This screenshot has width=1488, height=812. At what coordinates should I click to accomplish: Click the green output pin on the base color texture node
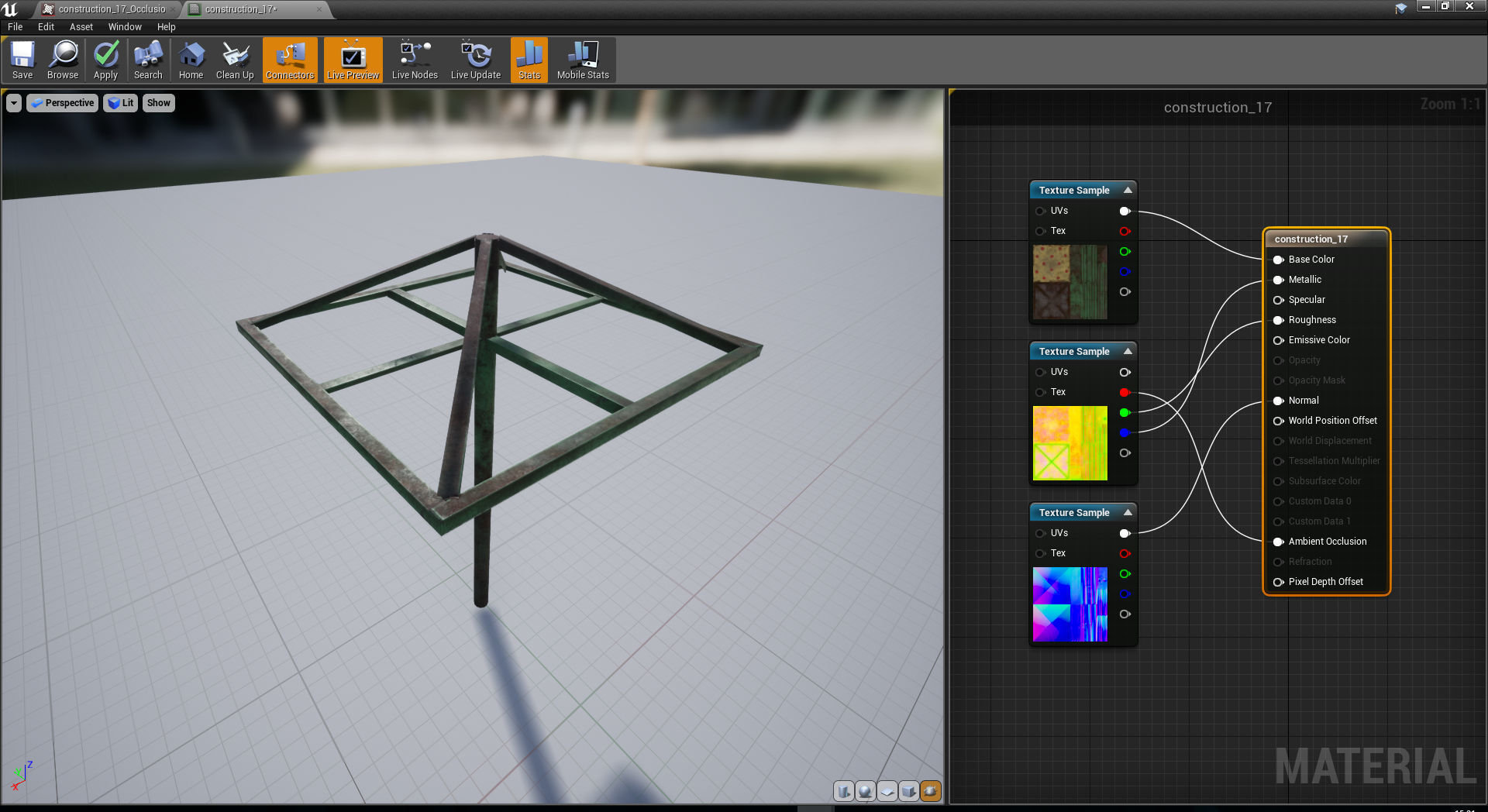click(x=1125, y=251)
